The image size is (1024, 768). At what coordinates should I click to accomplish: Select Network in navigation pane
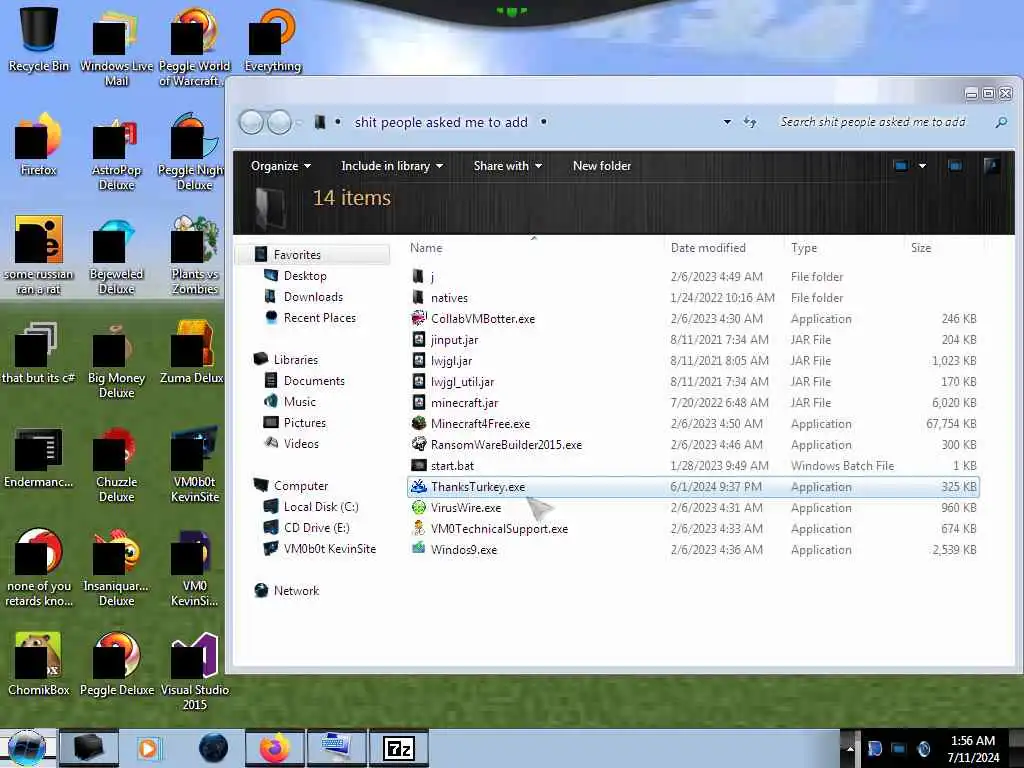(x=296, y=590)
